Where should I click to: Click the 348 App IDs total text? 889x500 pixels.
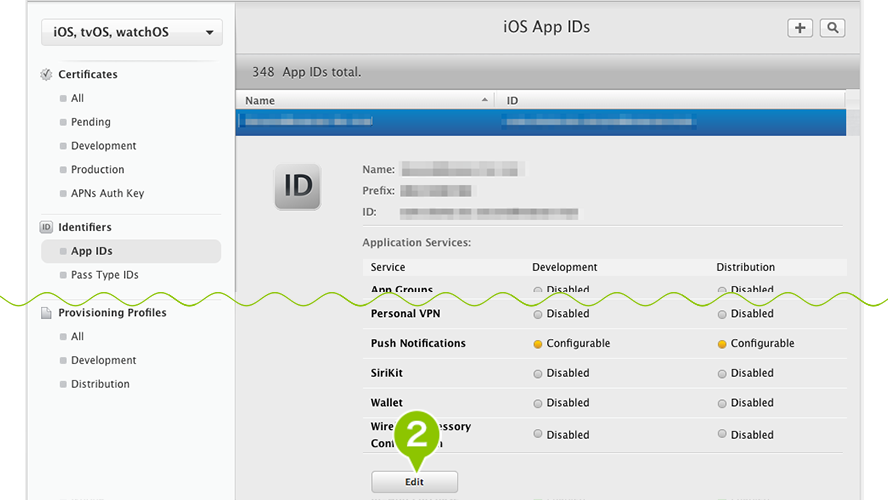pyautogui.click(x=307, y=72)
